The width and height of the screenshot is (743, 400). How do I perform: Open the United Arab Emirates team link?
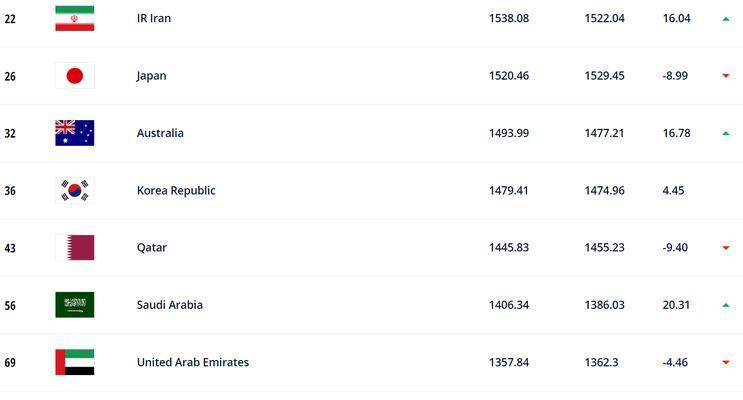[192, 362]
